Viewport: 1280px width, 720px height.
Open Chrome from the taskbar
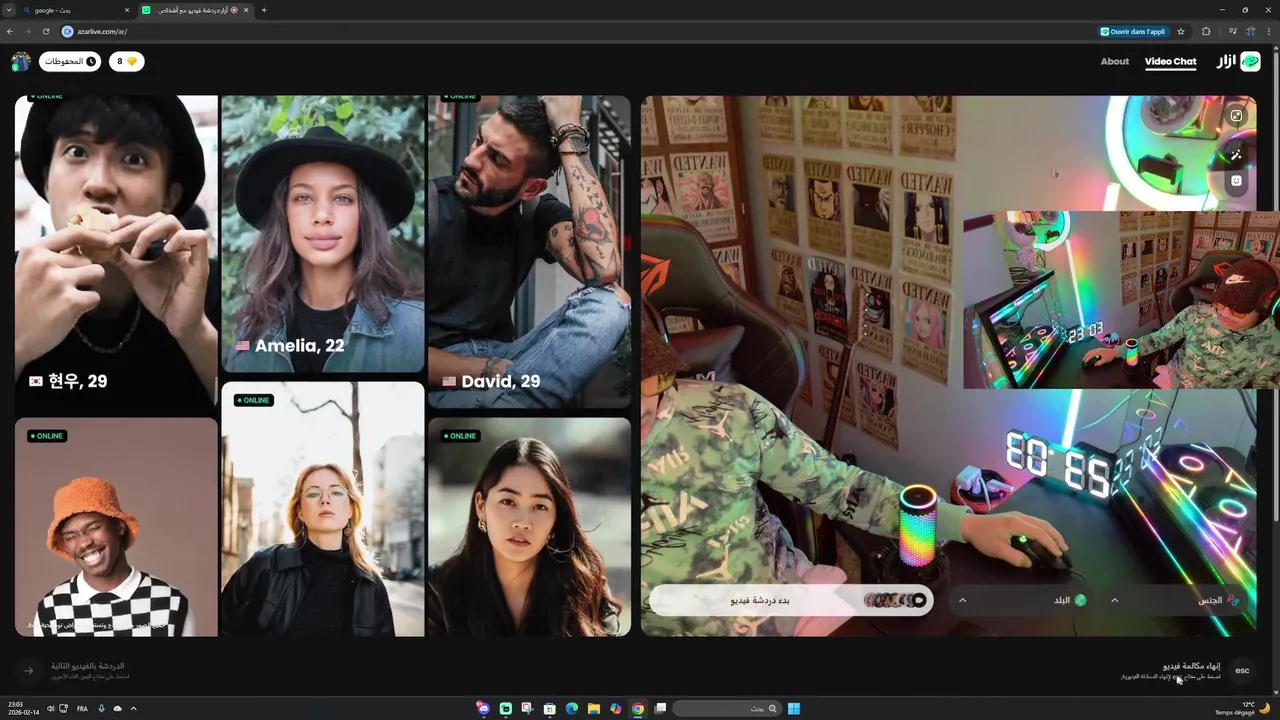pos(638,708)
